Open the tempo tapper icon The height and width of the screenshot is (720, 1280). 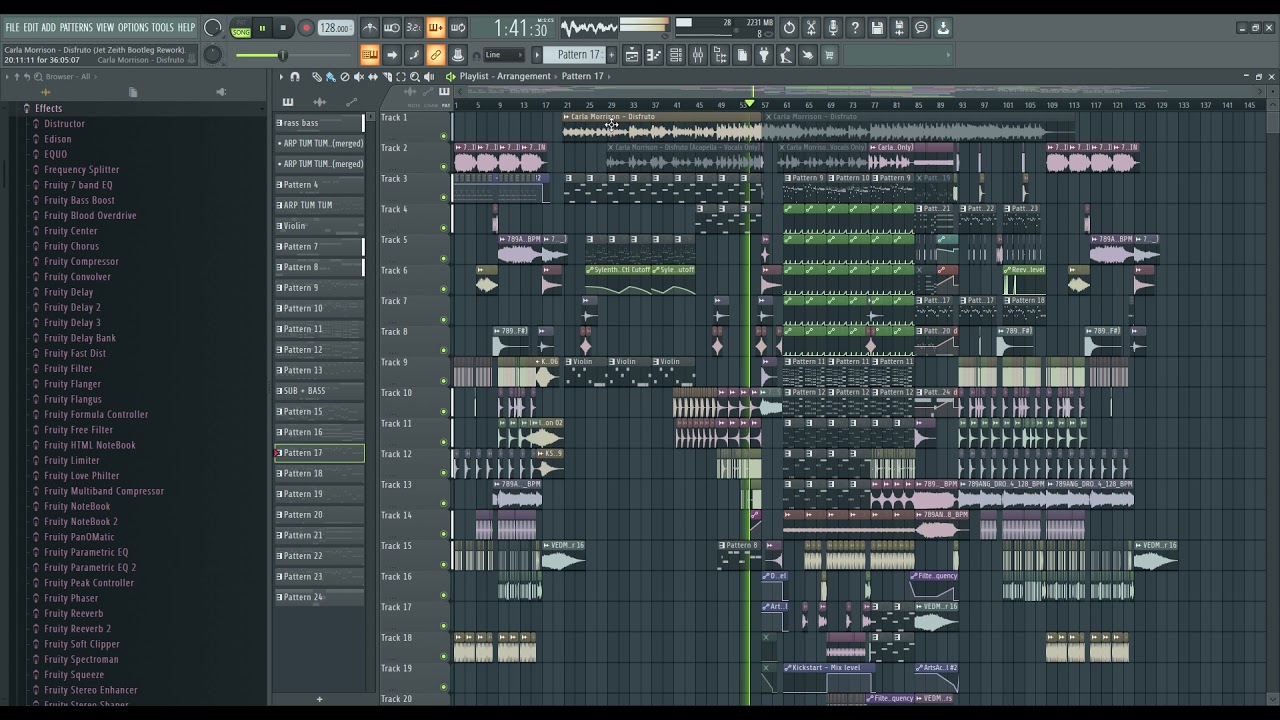tap(786, 55)
